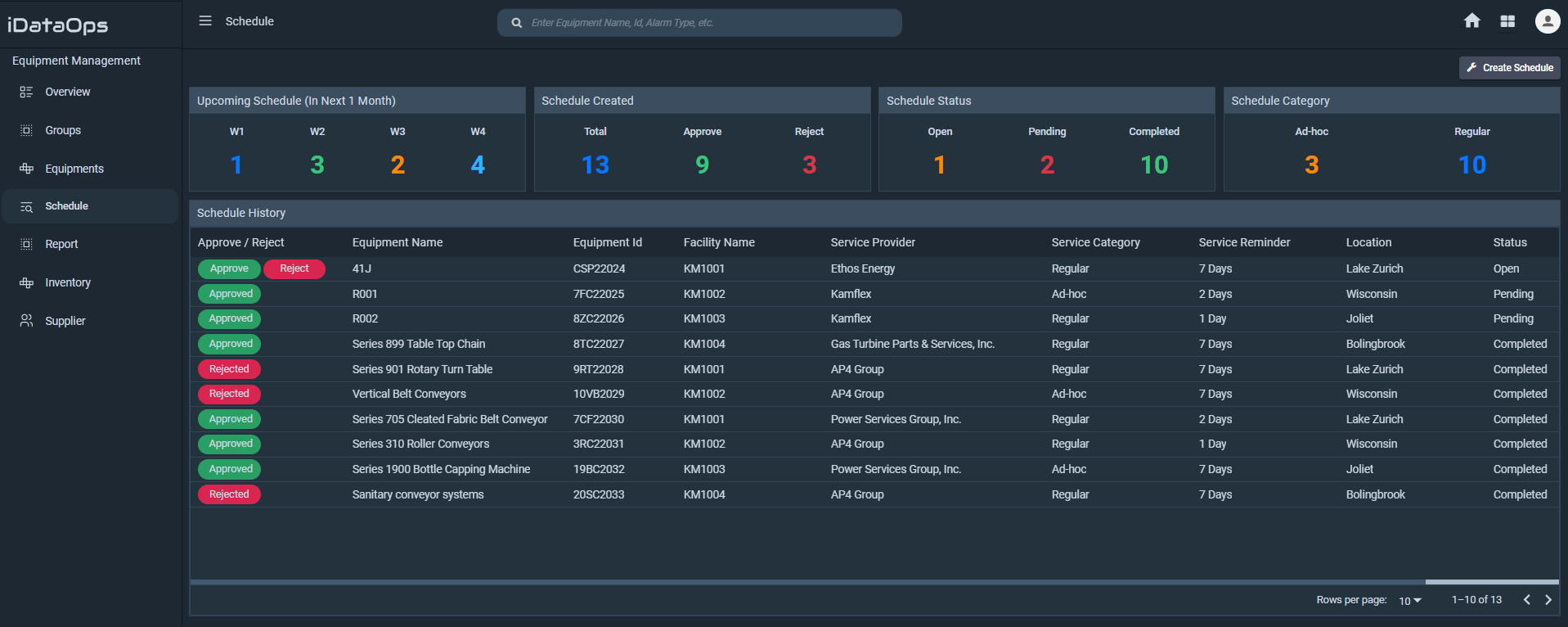This screenshot has height=627, width=1568.
Task: Click the hamburger menu icon
Action: click(205, 21)
